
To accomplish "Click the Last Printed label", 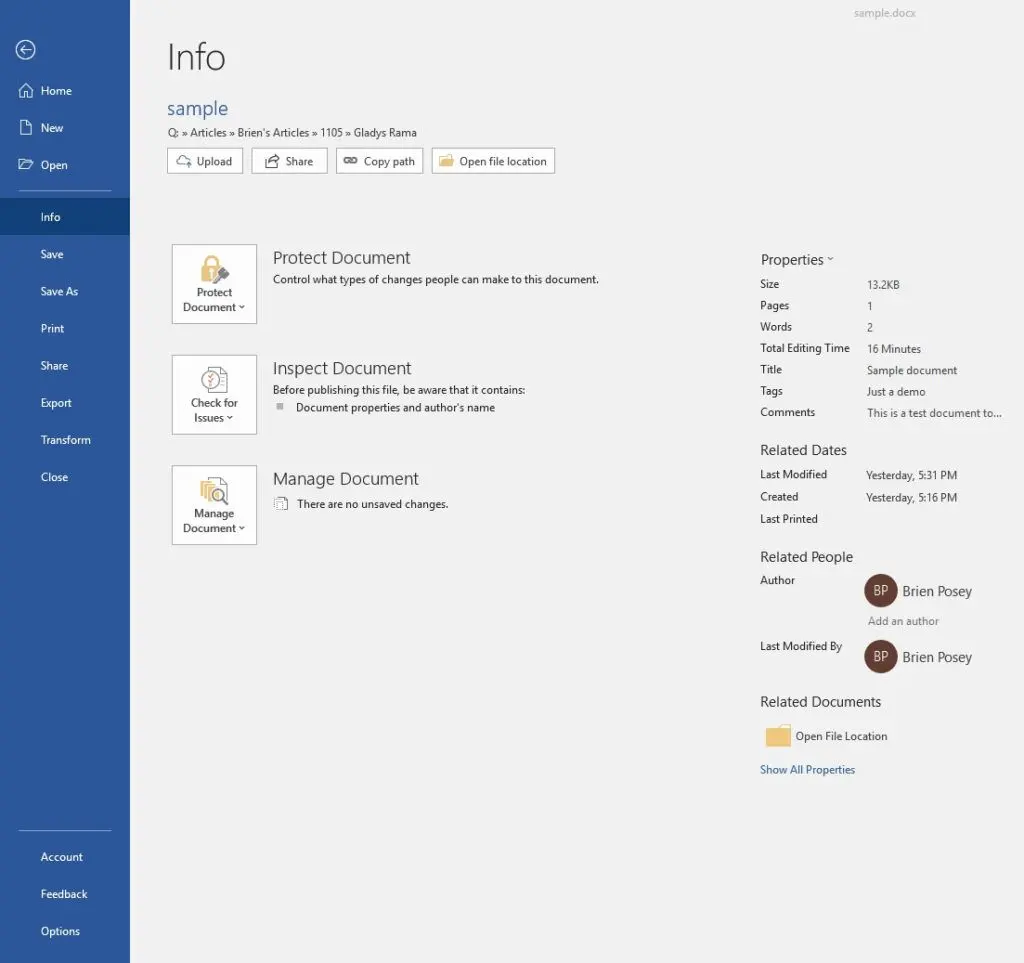I will click(x=788, y=519).
